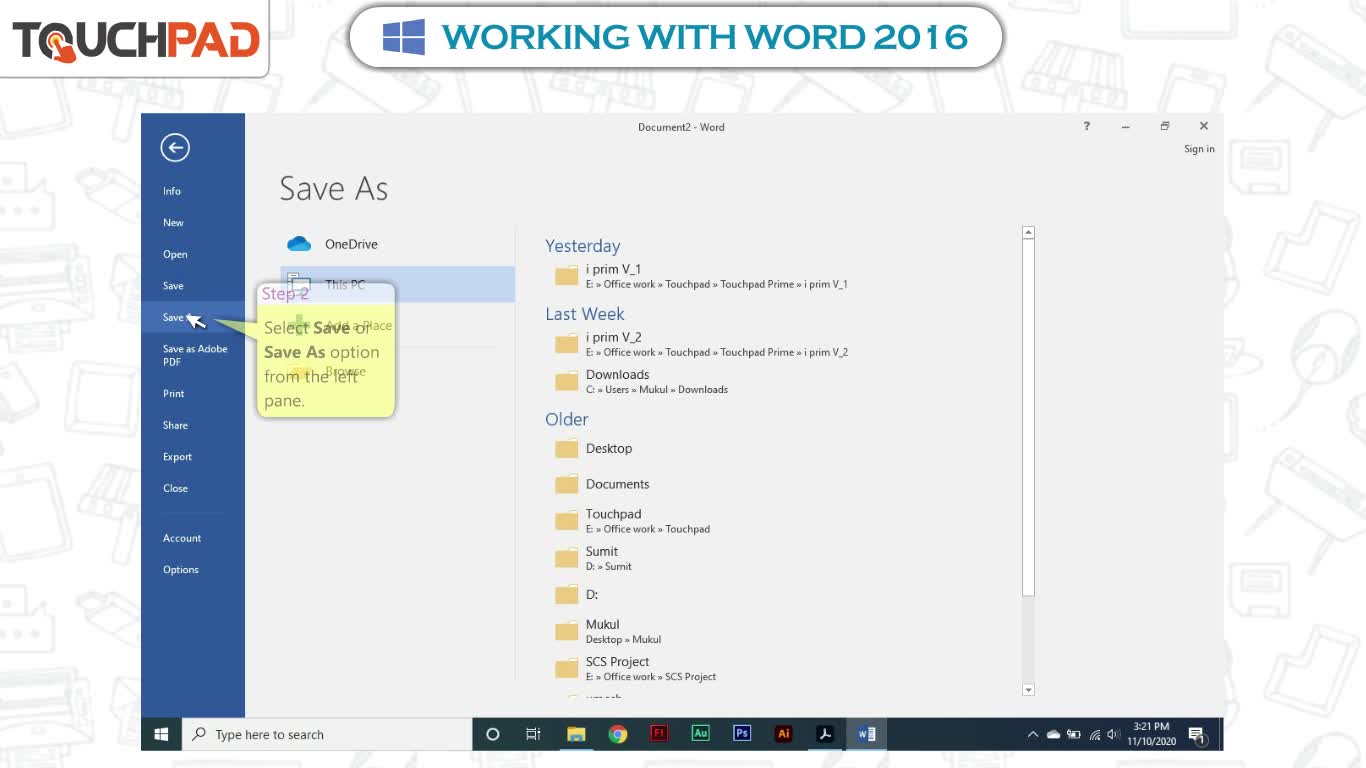This screenshot has height=768, width=1366.
Task: Click the Word taskbar icon
Action: (x=866, y=734)
